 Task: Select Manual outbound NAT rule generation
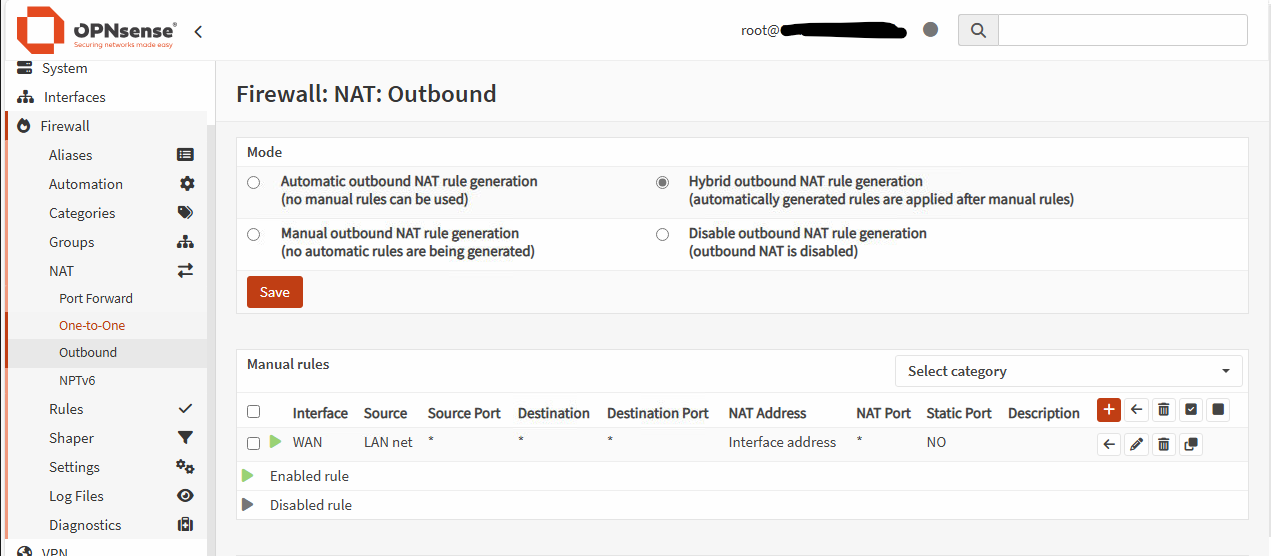[254, 234]
